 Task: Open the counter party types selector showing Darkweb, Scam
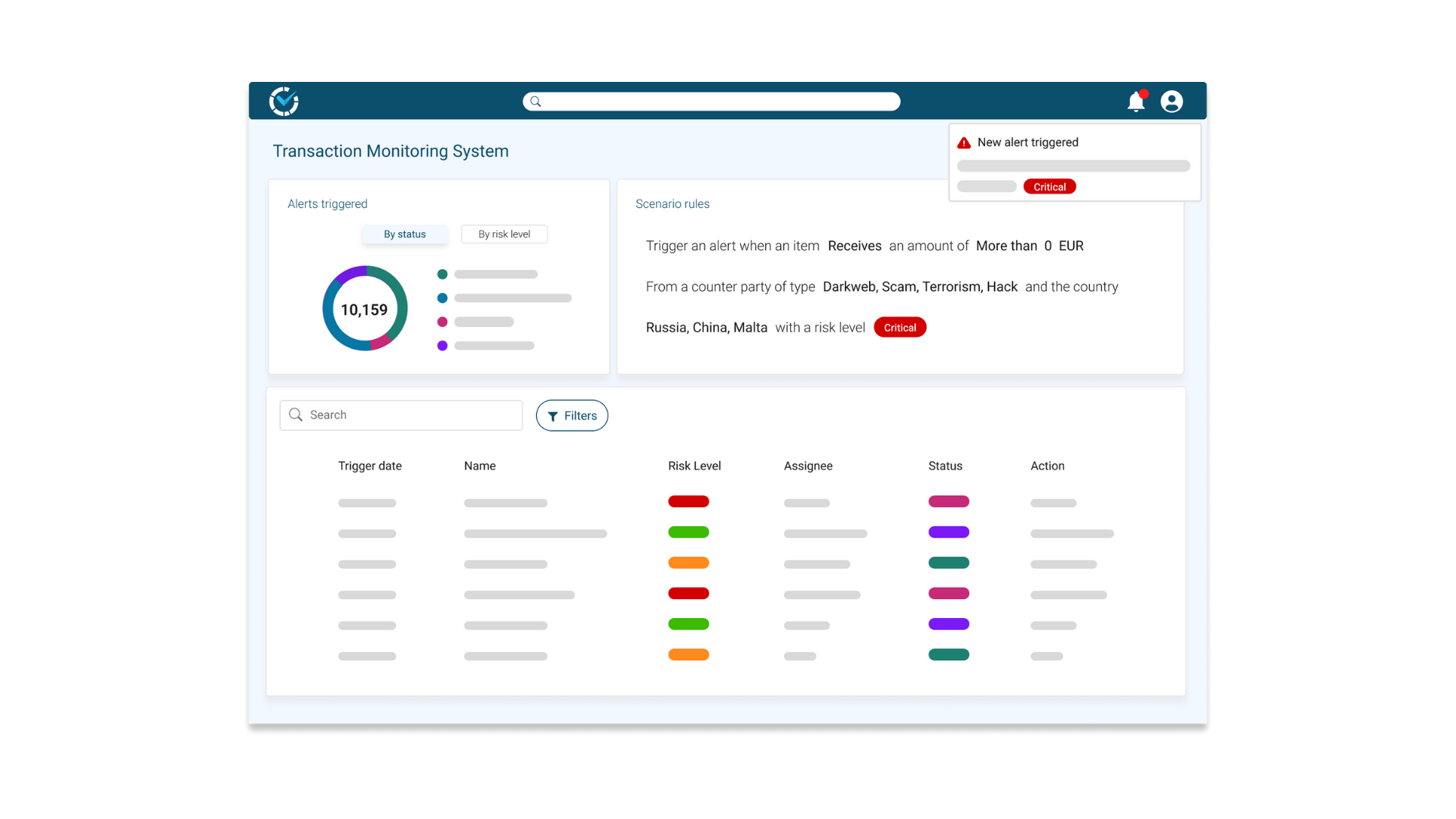click(920, 287)
